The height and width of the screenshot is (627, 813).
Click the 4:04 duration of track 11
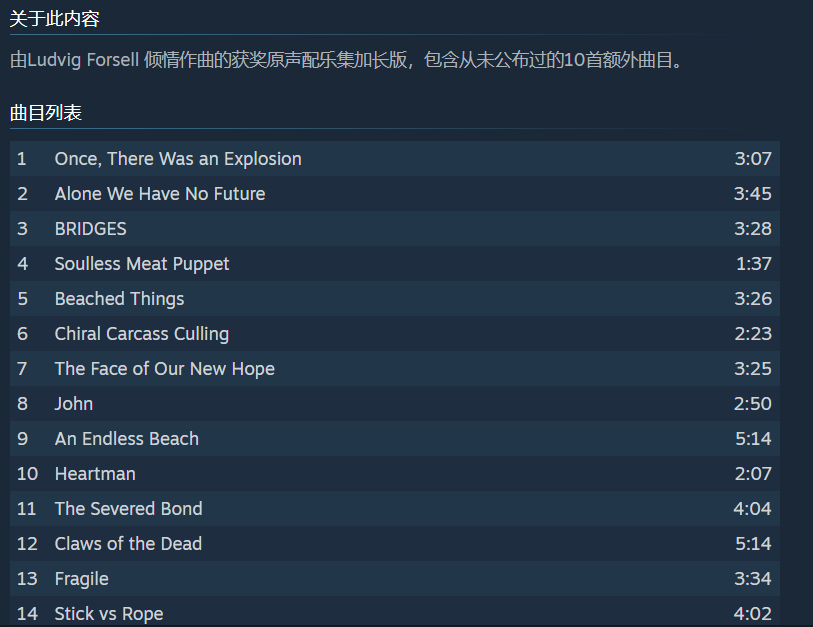click(x=752, y=509)
